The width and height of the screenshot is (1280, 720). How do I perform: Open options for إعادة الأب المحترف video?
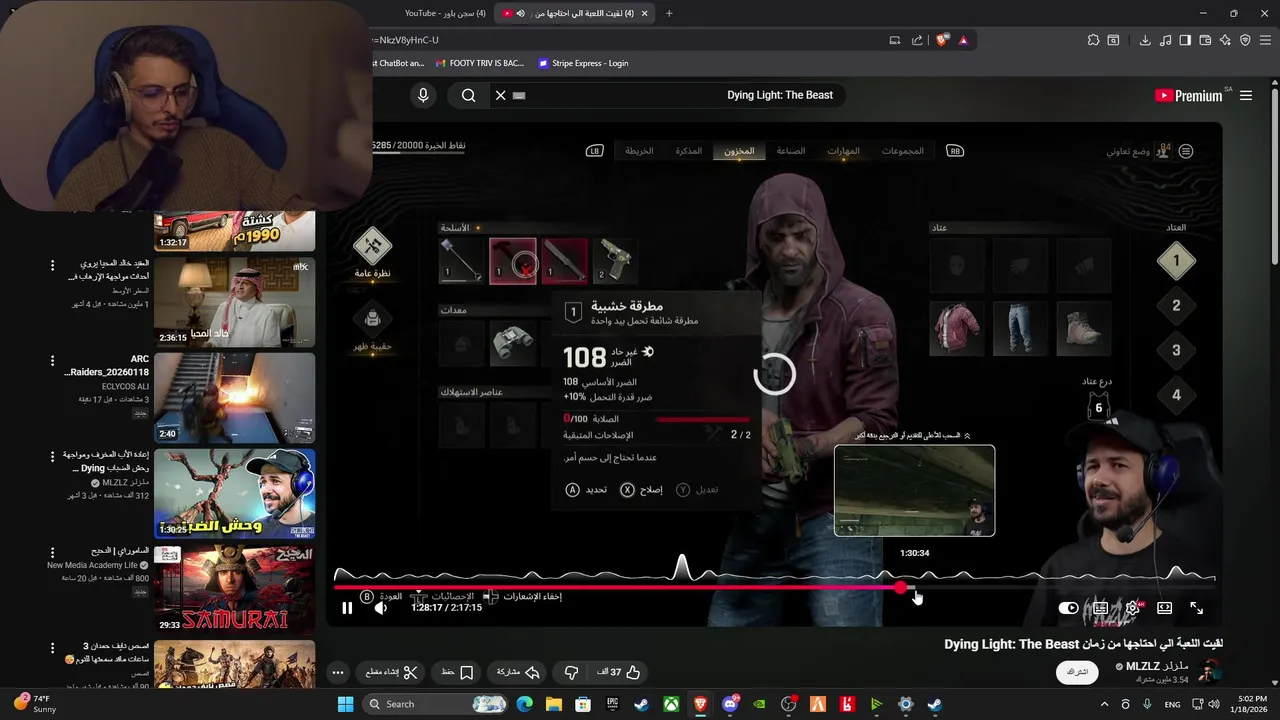point(52,456)
